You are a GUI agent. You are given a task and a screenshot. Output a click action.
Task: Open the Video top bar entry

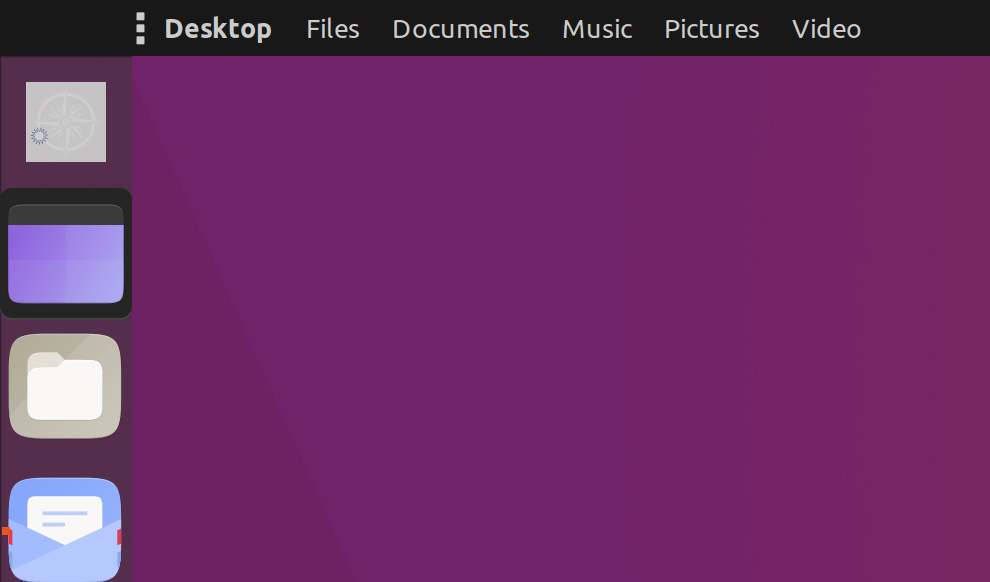click(x=826, y=29)
